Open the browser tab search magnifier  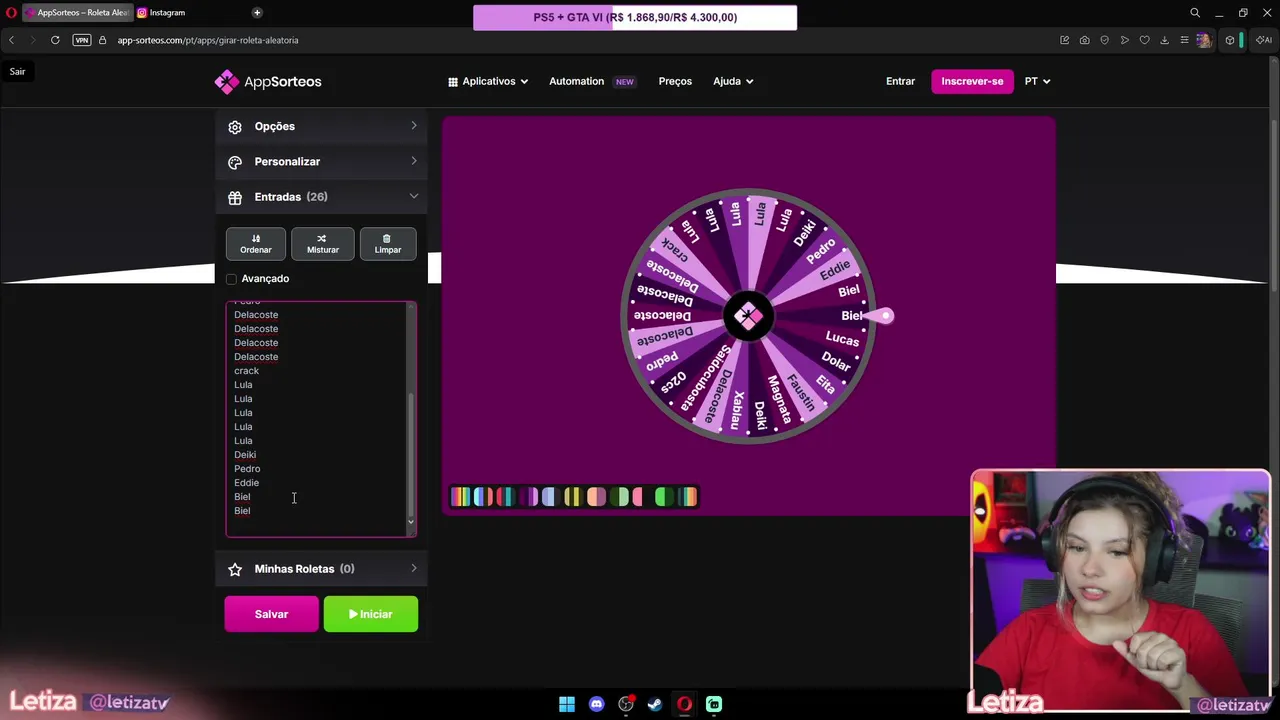click(1195, 13)
